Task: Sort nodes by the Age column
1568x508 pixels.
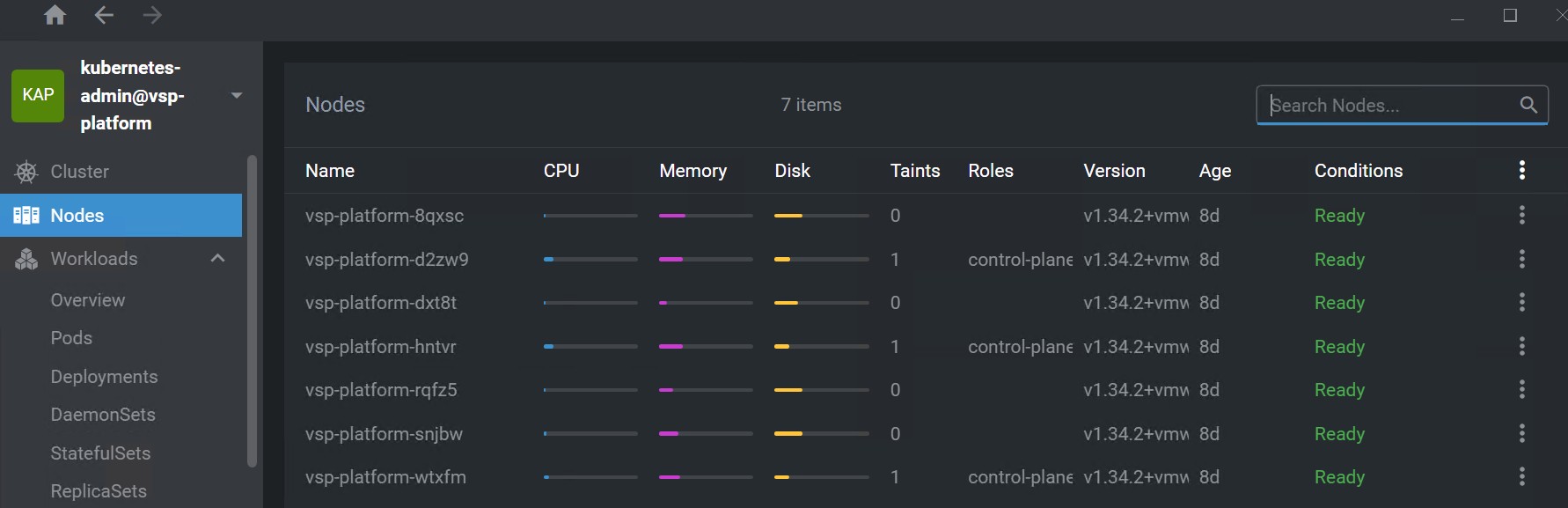Action: pos(1215,171)
